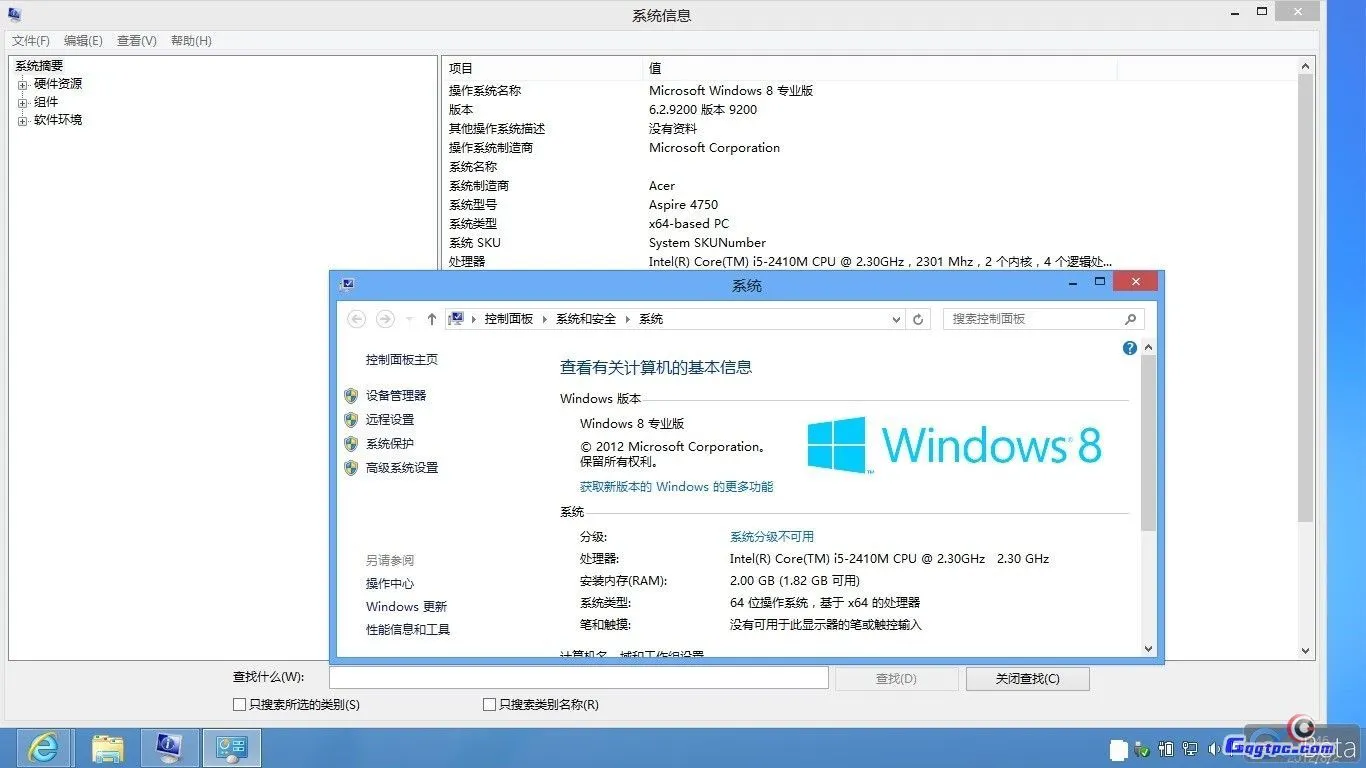
Task: Click inside the 查找什么(W) search field
Action: 578,678
